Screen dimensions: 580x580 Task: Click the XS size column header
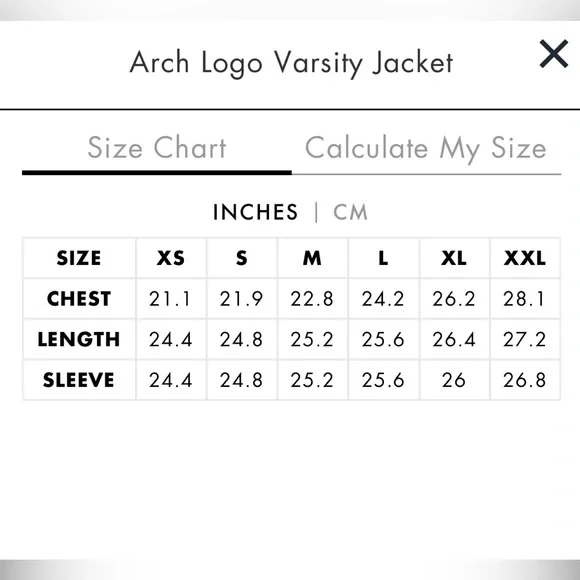coord(171,258)
